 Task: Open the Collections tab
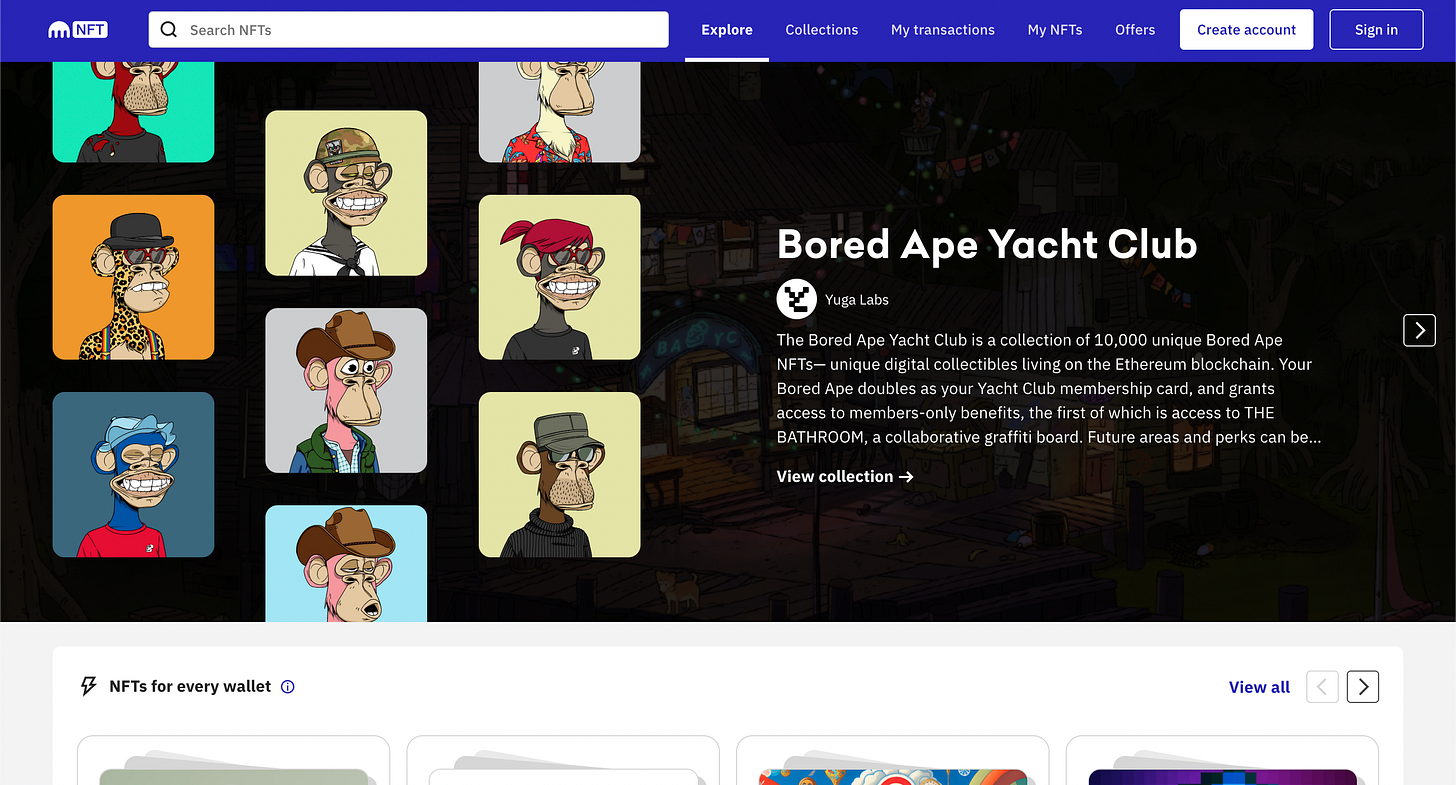coord(822,30)
